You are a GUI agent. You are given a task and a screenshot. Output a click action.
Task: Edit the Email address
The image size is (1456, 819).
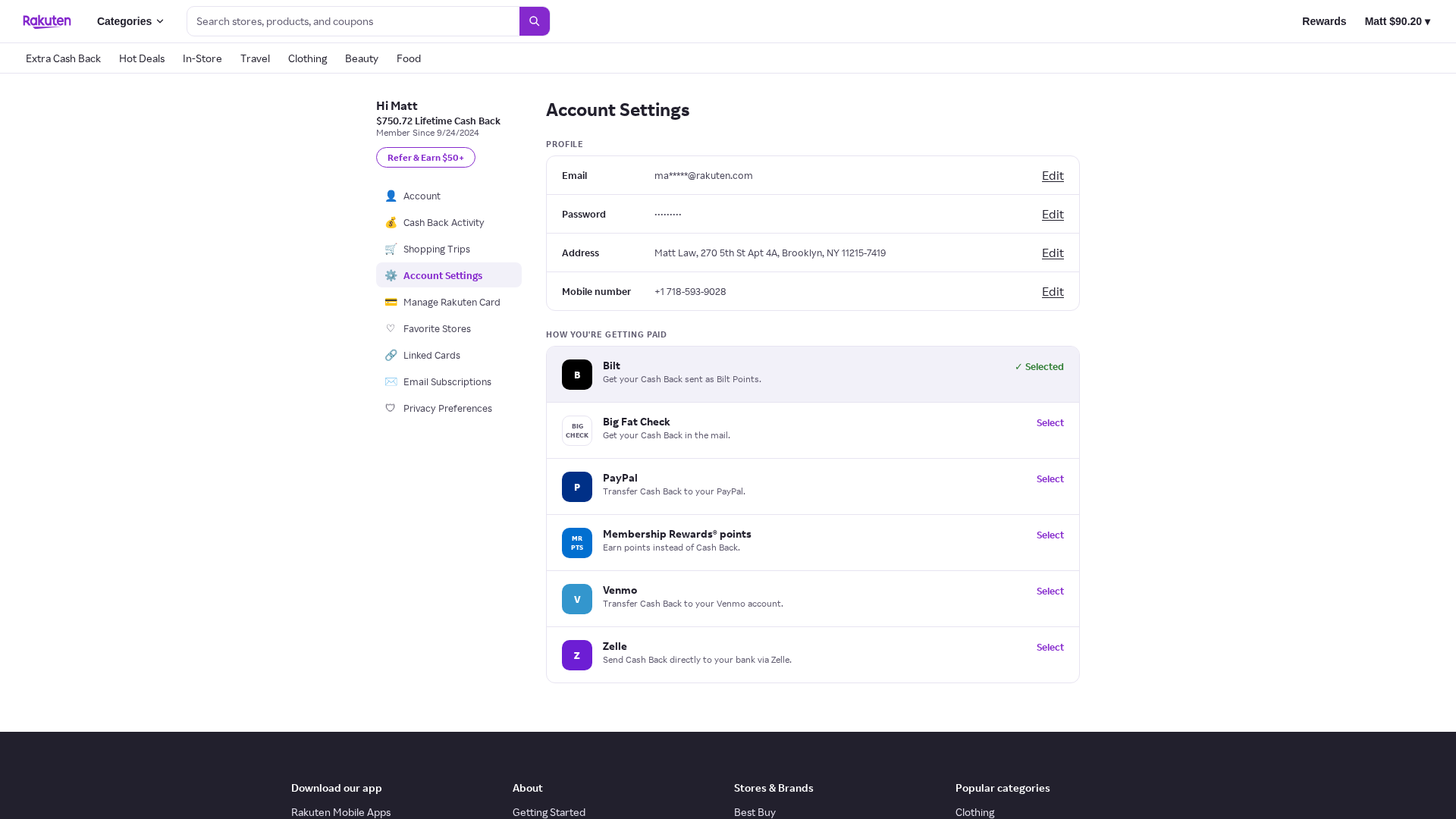click(1053, 175)
